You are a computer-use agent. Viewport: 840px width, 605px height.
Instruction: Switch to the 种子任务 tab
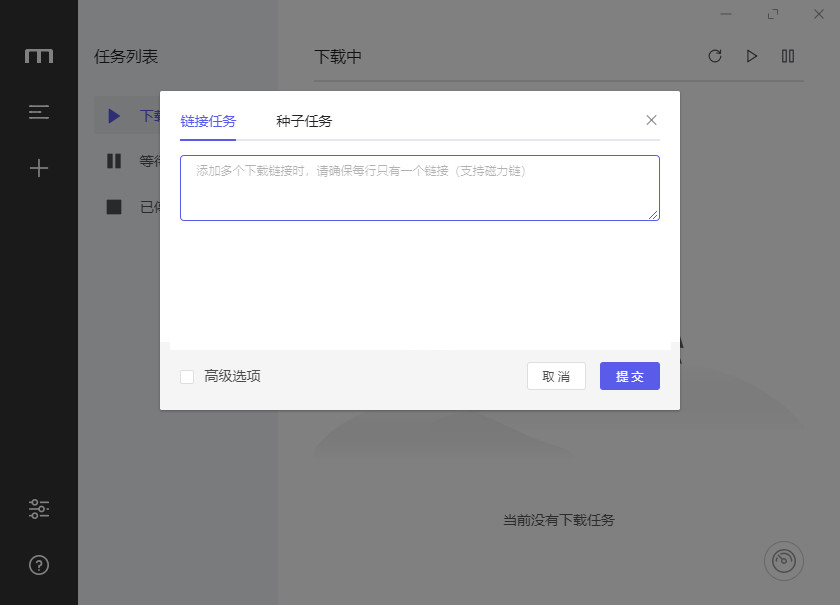304,121
